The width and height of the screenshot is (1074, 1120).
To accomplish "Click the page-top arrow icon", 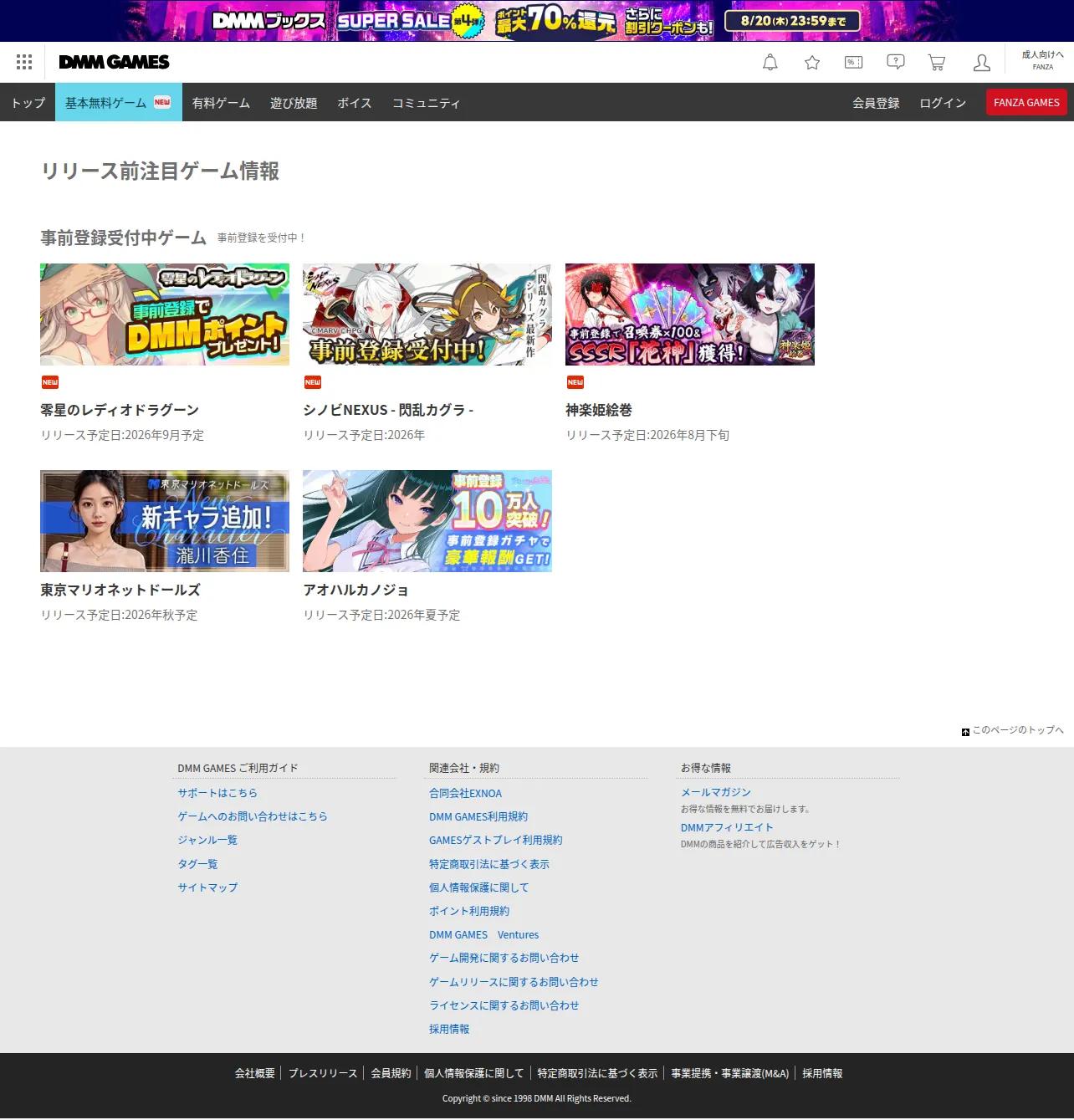I will [965, 732].
